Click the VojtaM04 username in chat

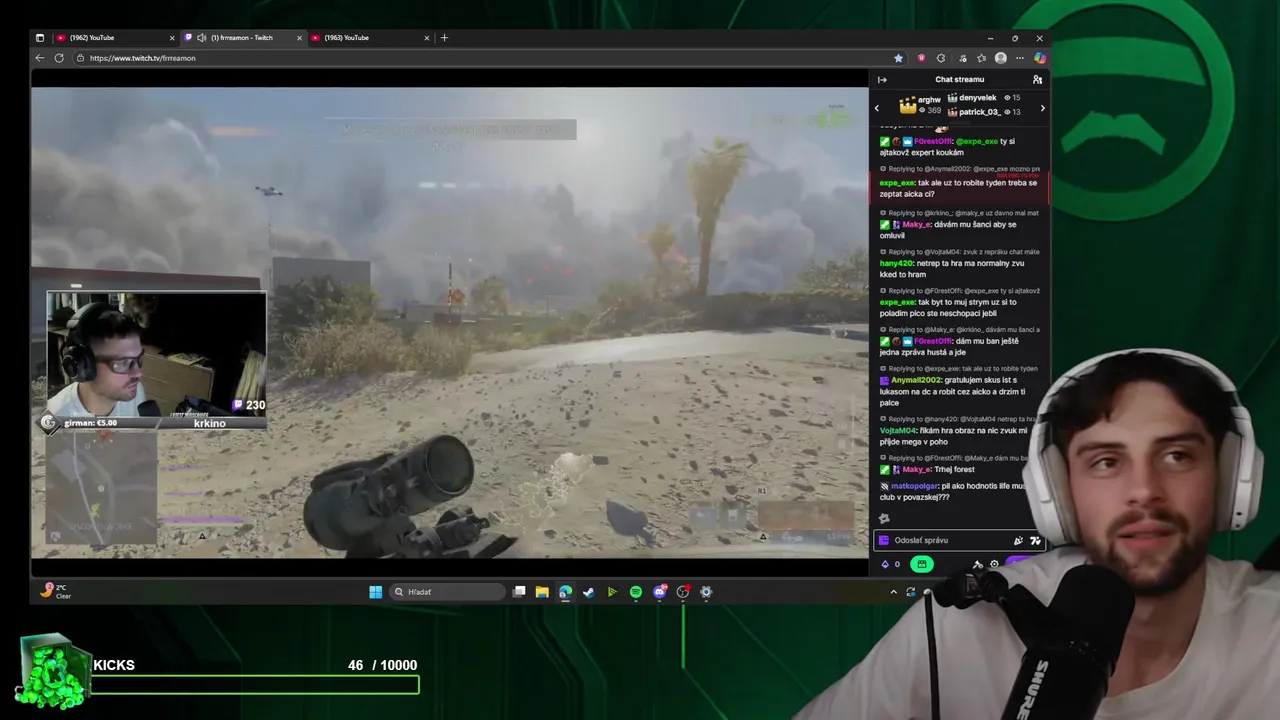[898, 430]
